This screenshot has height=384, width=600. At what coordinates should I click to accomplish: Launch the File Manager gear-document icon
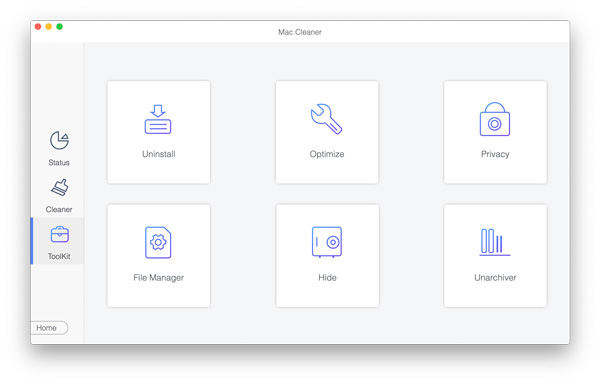[158, 242]
